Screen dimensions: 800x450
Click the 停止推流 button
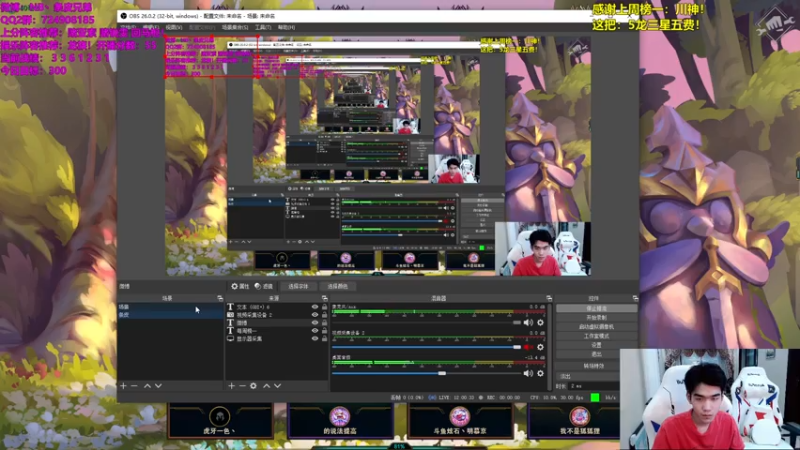tap(596, 308)
